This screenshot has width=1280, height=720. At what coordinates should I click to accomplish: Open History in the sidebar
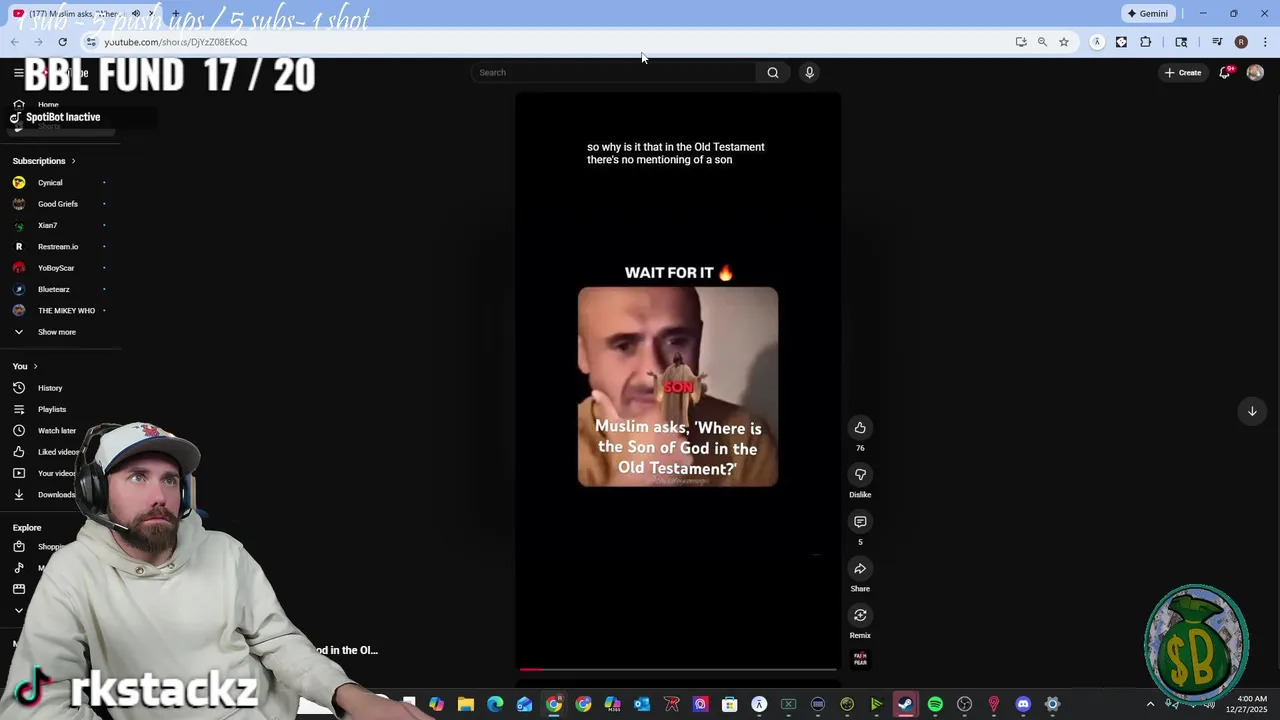pyautogui.click(x=60, y=388)
